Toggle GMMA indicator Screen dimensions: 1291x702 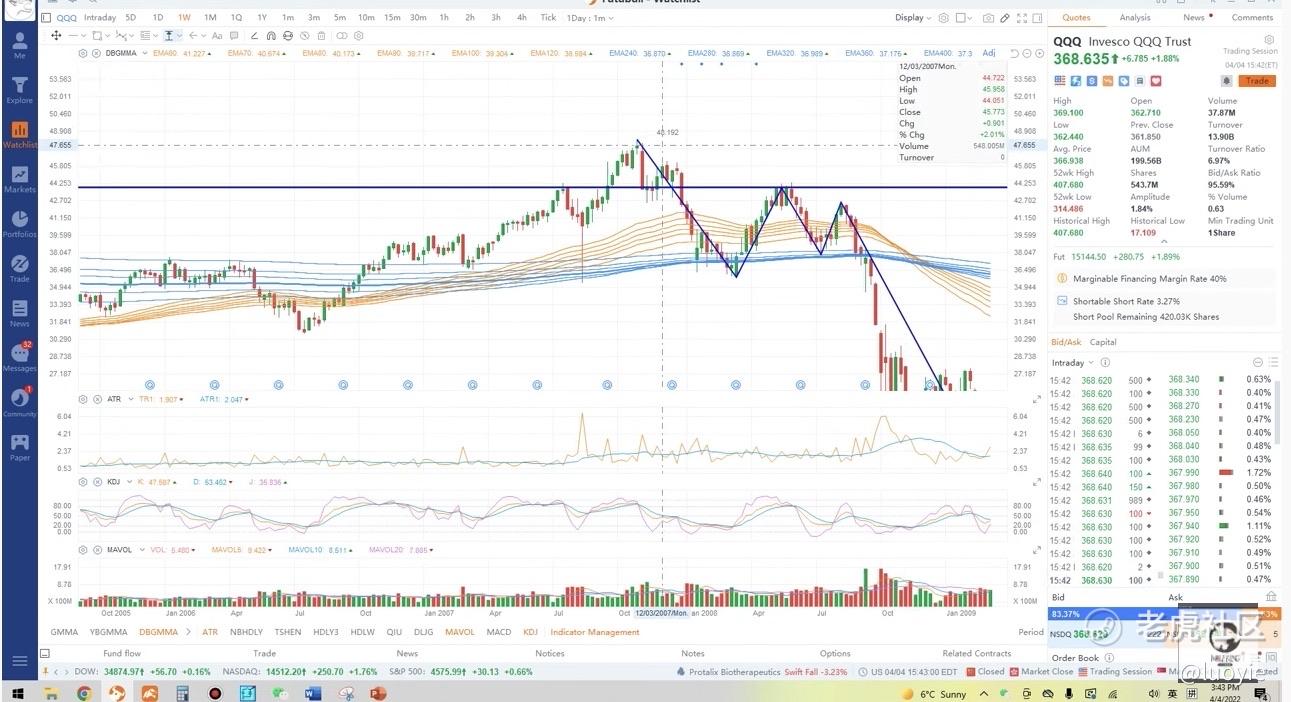click(64, 632)
